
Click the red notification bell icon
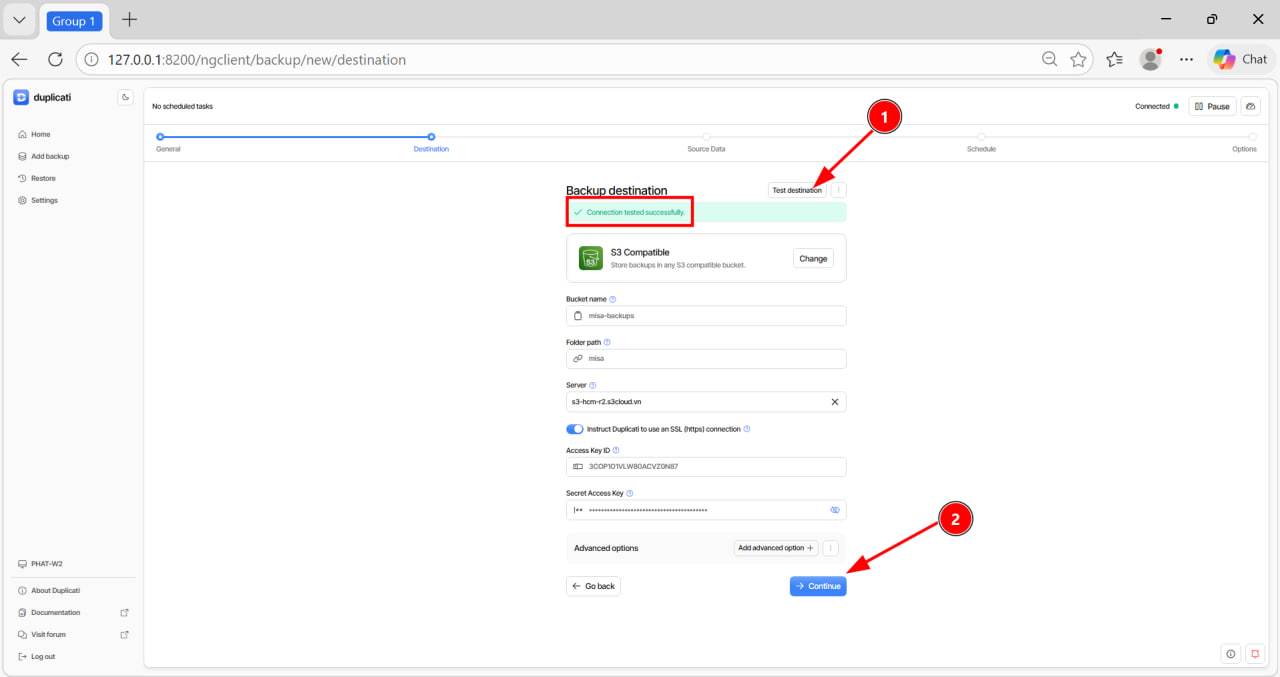[x=1255, y=654]
